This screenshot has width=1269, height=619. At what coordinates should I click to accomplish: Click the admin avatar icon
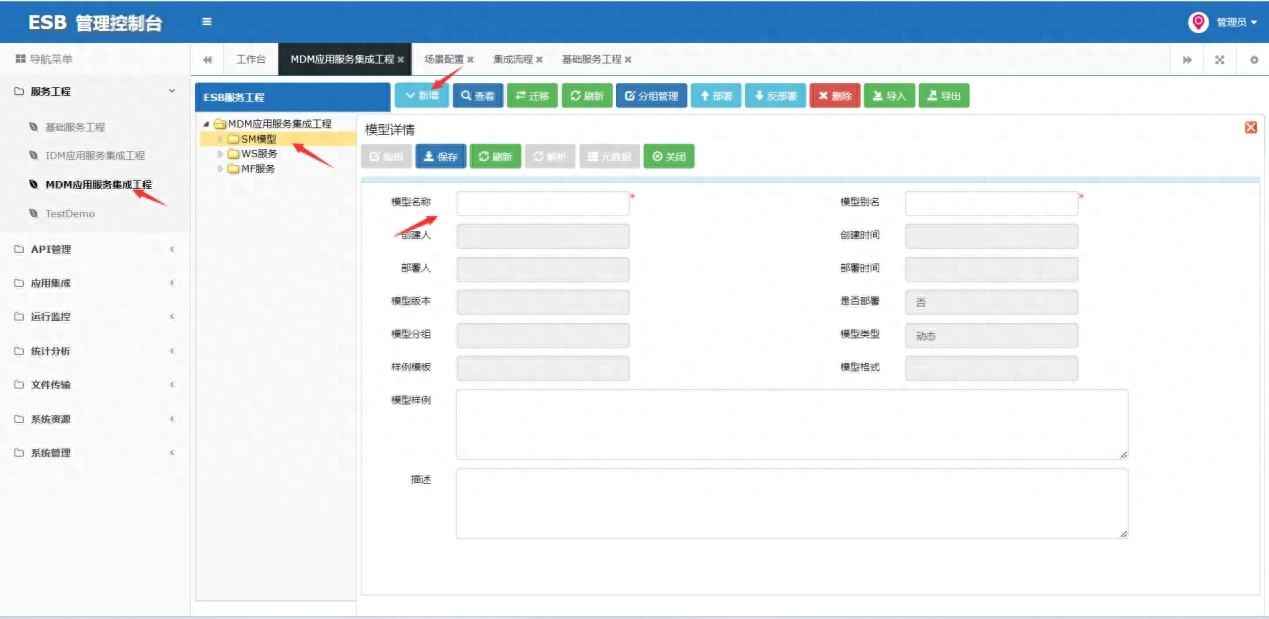point(1198,21)
